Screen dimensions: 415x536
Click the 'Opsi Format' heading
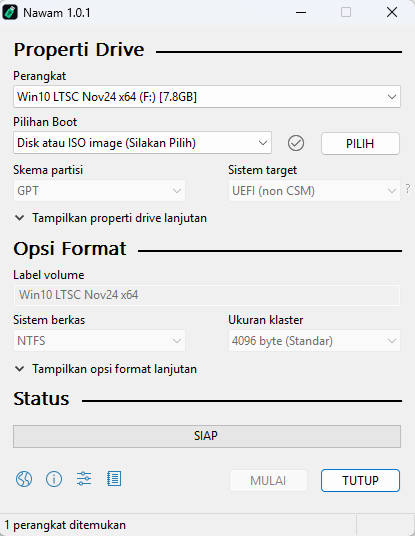click(70, 249)
